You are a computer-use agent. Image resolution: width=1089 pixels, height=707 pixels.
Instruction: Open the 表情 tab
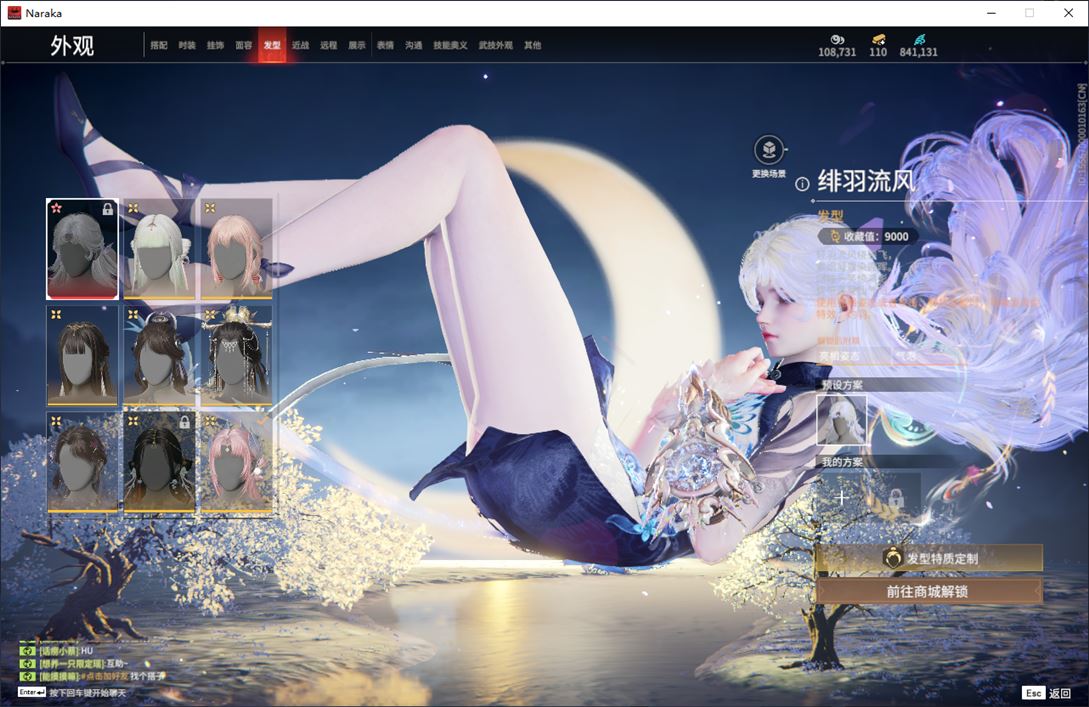[x=385, y=45]
